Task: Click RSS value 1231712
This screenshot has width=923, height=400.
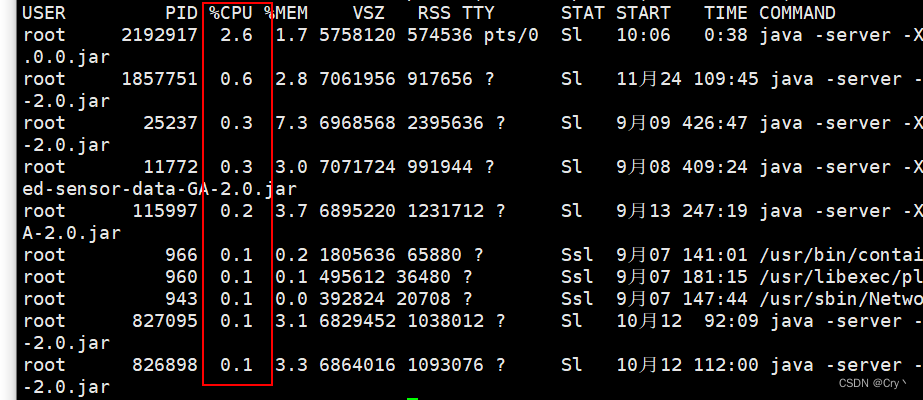Action: [x=445, y=211]
